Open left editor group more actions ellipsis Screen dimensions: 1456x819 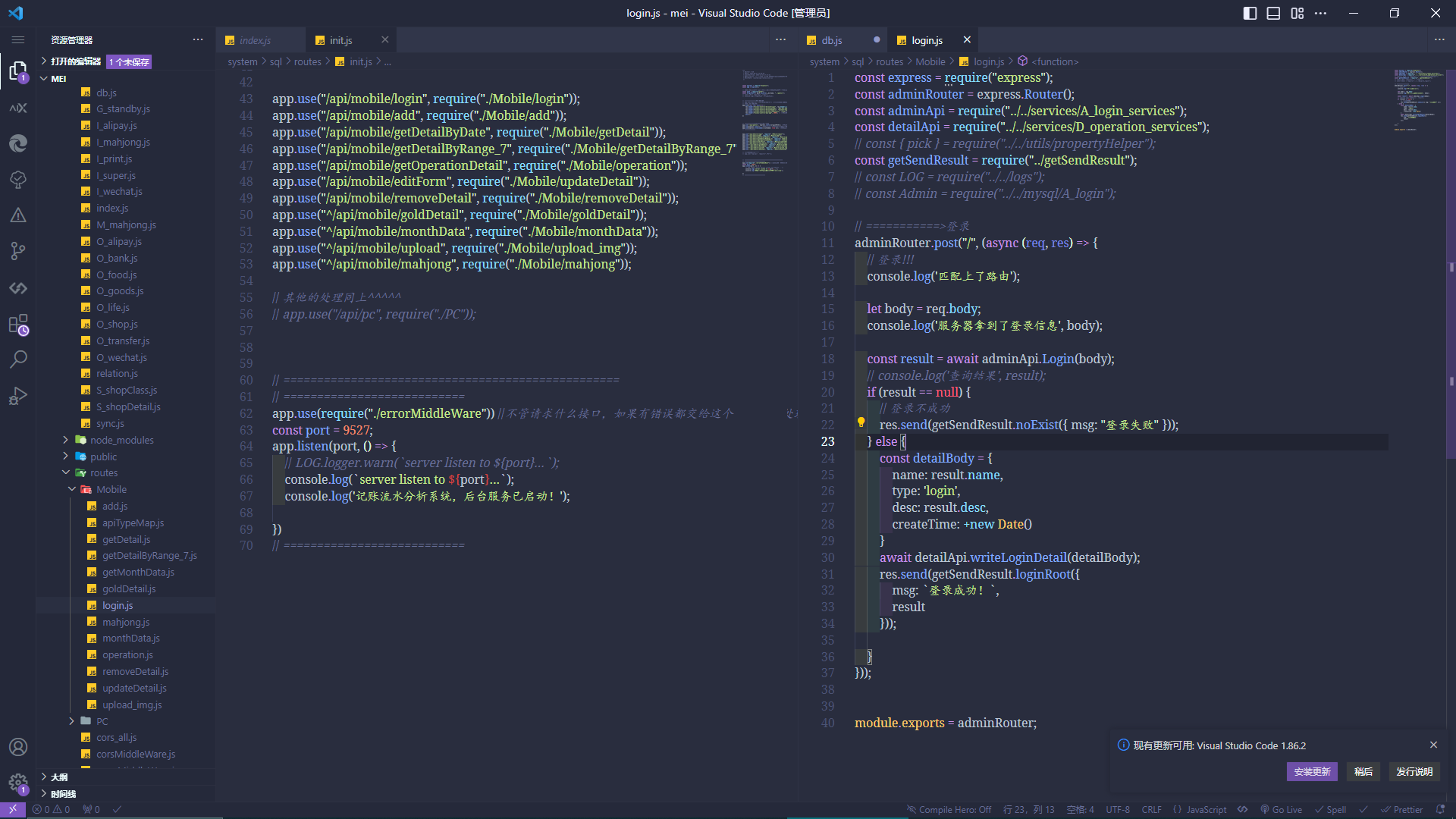781,39
